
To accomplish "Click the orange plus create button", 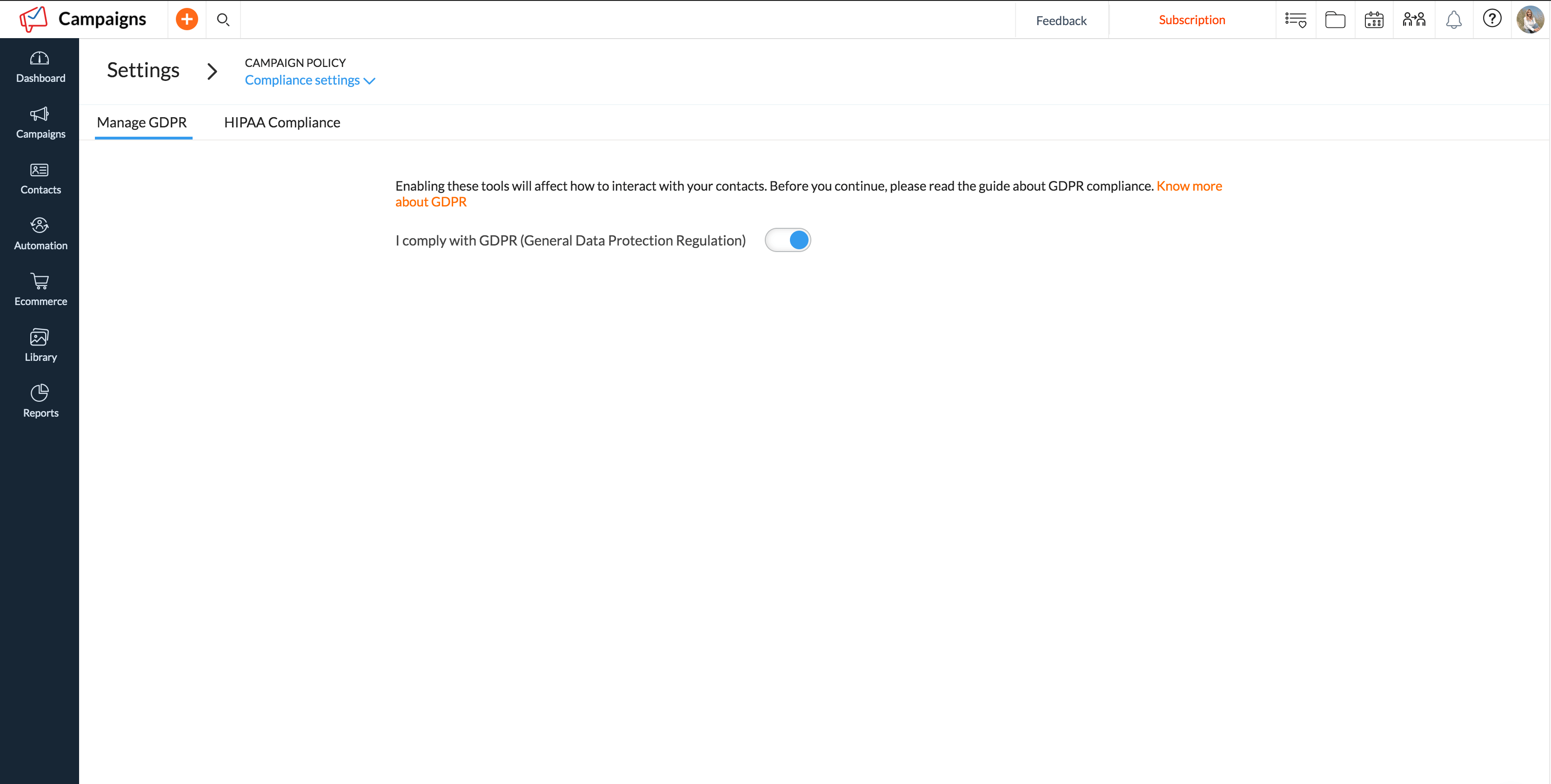I will 187,19.
